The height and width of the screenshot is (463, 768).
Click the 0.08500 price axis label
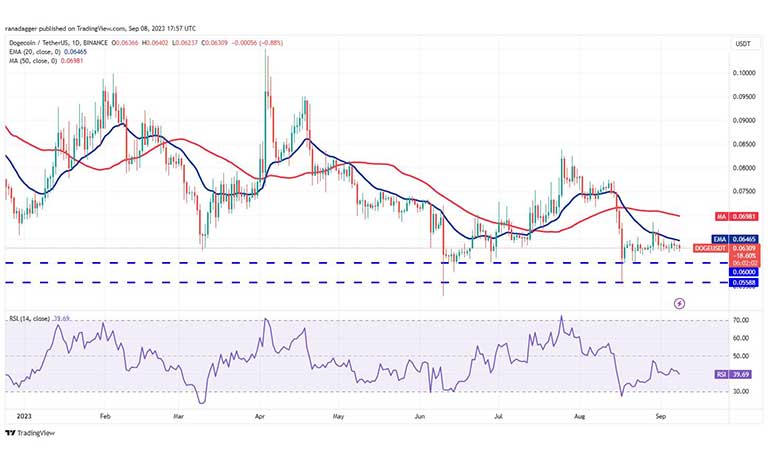(x=744, y=144)
